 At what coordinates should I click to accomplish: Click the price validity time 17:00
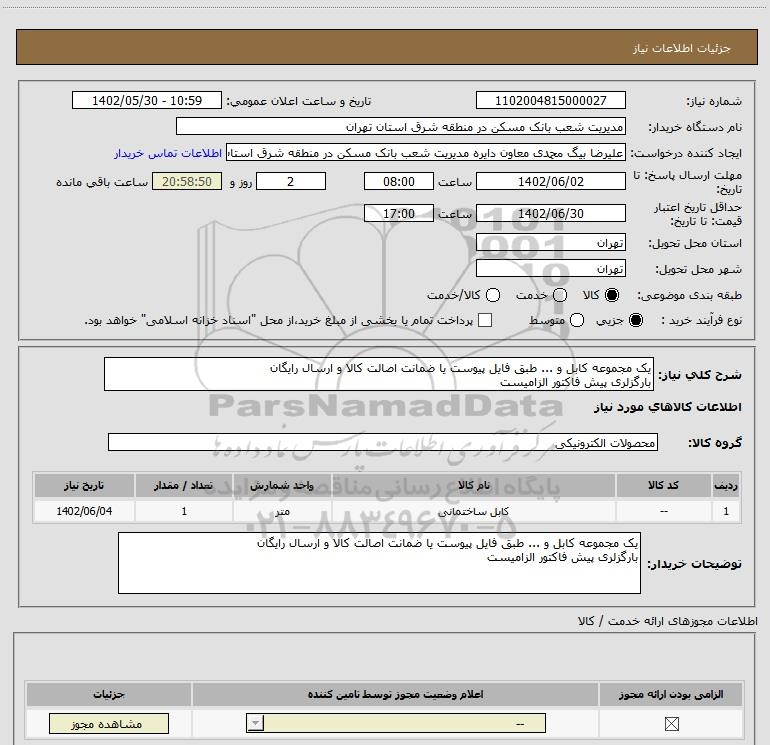399,213
